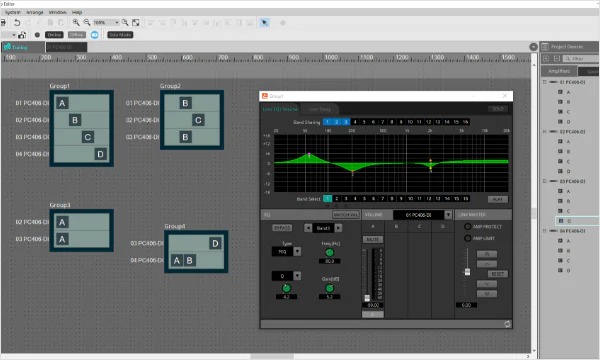Click the Q knob in EQ section
600x360 pixels.
[286, 288]
